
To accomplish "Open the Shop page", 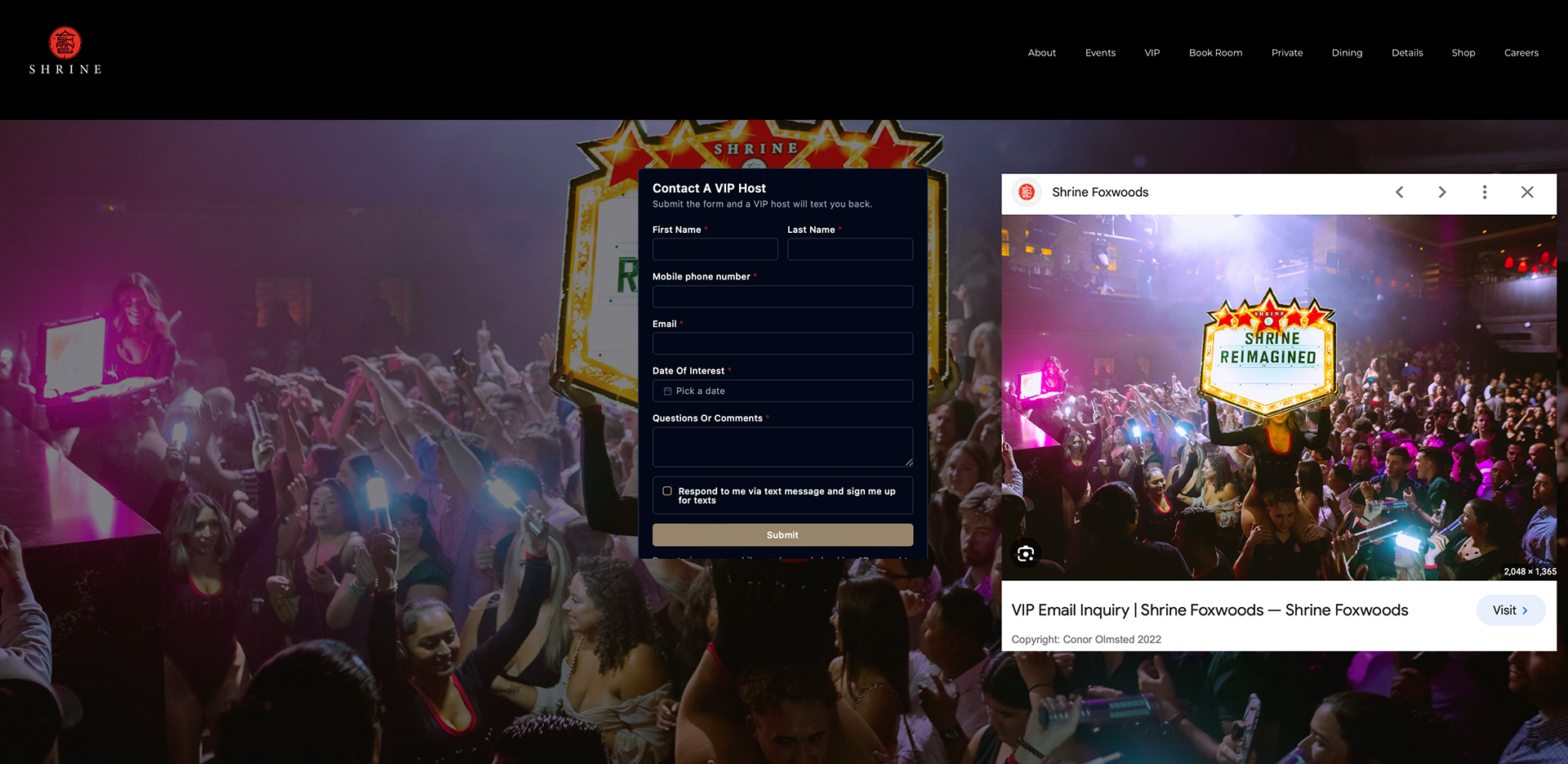I will coord(1463,53).
